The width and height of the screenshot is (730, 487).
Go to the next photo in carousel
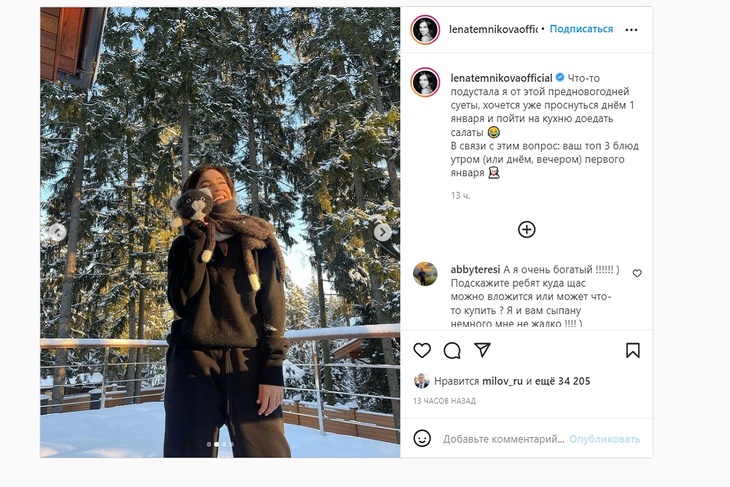click(382, 232)
